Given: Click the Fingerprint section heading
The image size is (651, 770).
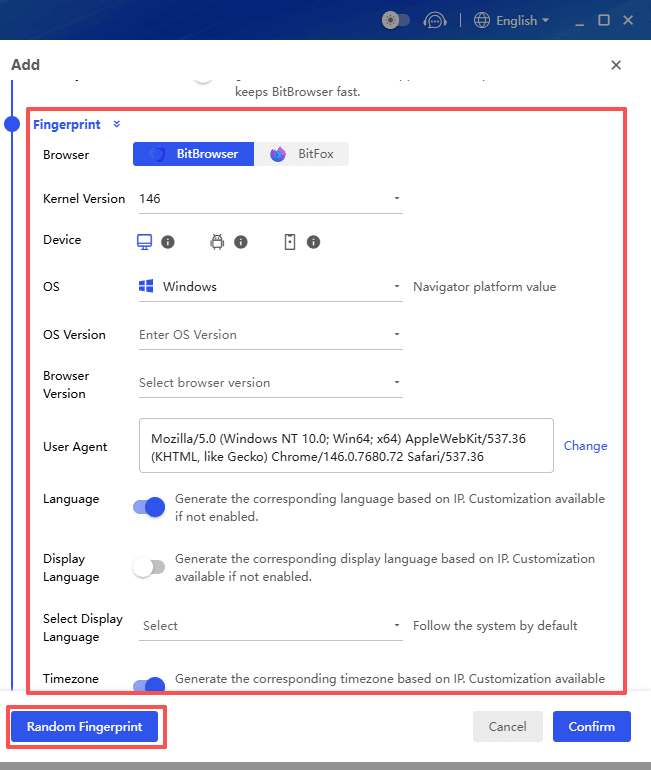Looking at the screenshot, I should (x=67, y=125).
